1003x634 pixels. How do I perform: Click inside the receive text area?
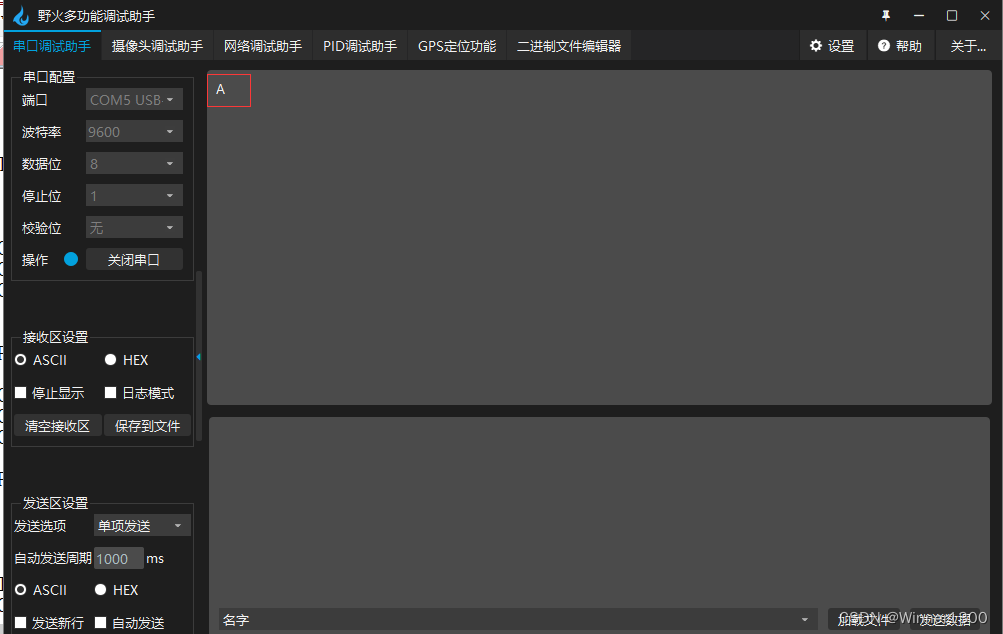599,237
